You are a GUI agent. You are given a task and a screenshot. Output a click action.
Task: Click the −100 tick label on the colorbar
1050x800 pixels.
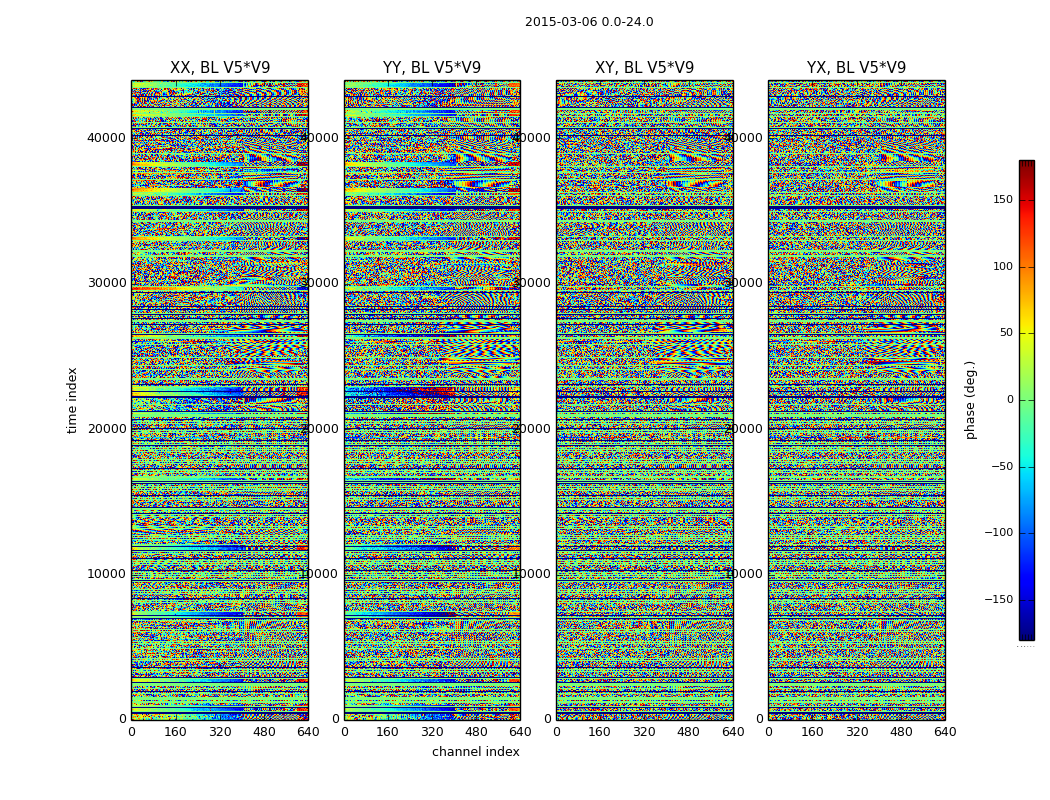998,532
